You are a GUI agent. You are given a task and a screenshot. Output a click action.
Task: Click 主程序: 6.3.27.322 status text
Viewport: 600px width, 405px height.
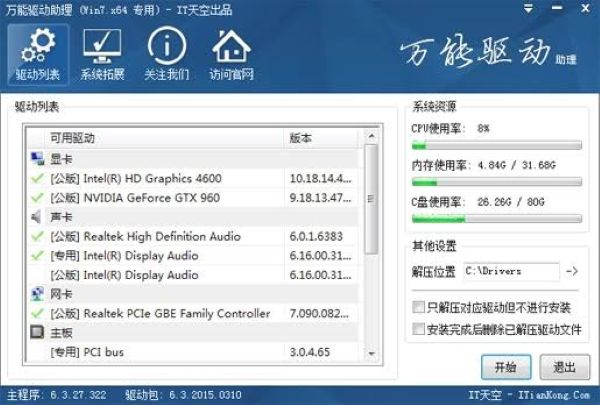click(57, 395)
